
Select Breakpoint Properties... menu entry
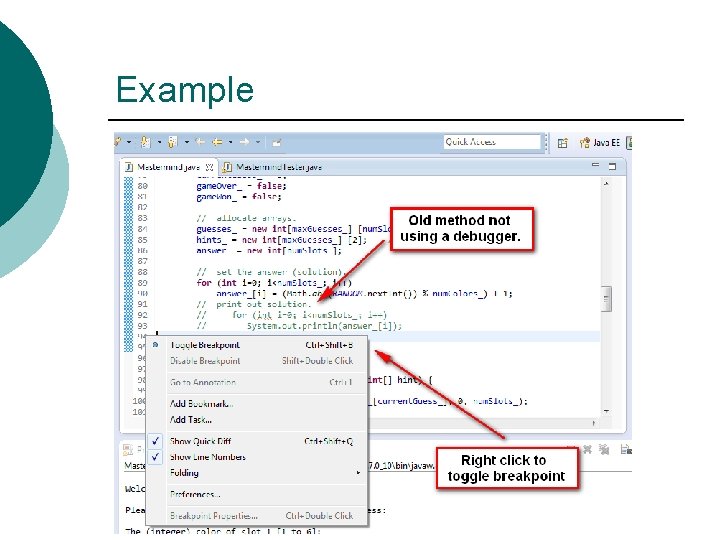tap(257, 516)
